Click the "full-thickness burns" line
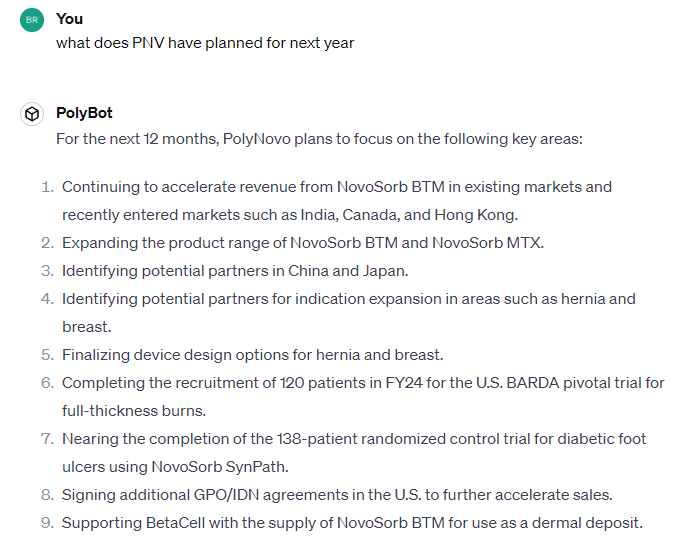This screenshot has height=556, width=680. 132,411
